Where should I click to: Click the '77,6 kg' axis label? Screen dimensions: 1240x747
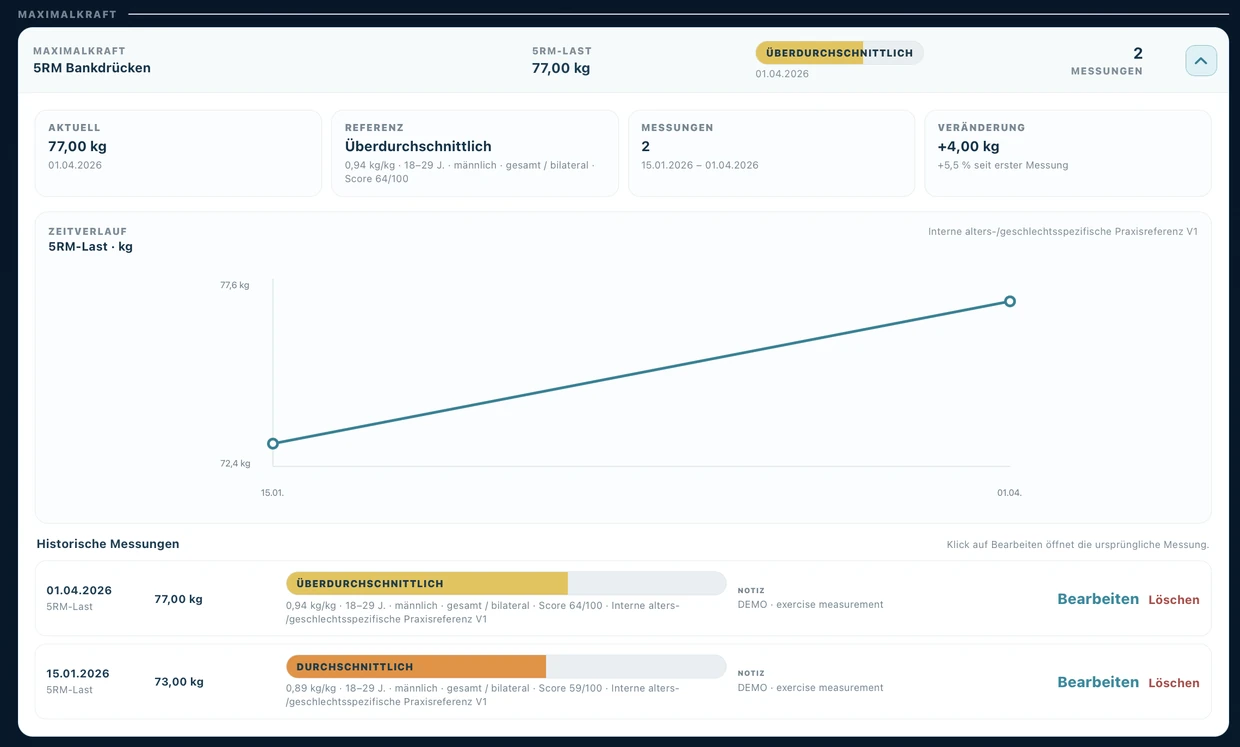pyautogui.click(x=235, y=285)
